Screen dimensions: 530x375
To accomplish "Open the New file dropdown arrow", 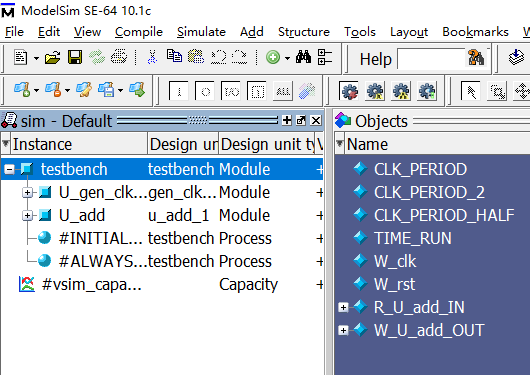I will point(36,58).
